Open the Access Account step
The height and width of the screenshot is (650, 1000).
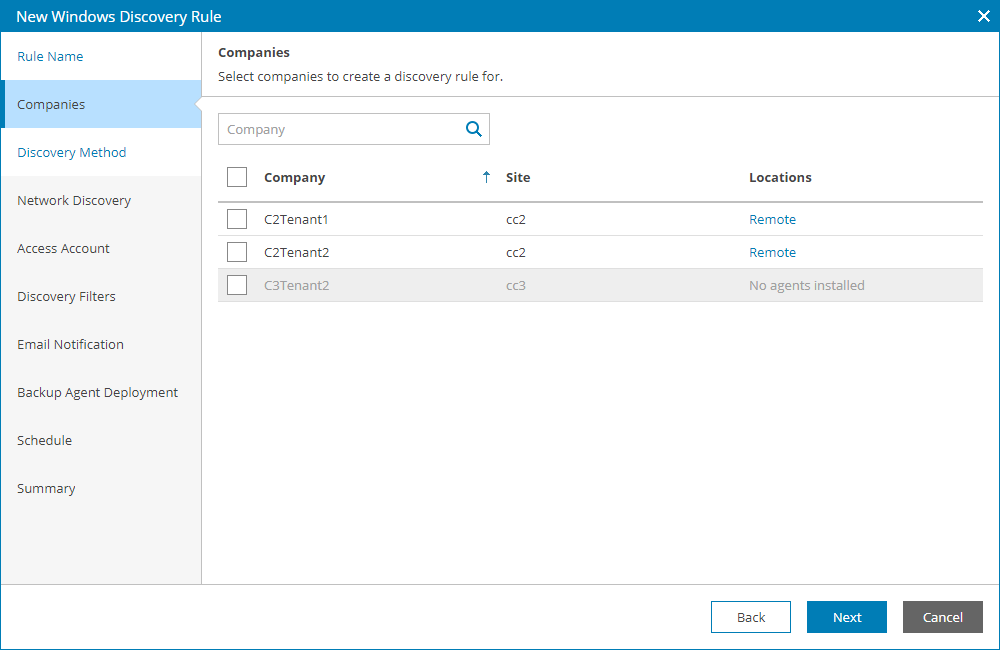64,248
